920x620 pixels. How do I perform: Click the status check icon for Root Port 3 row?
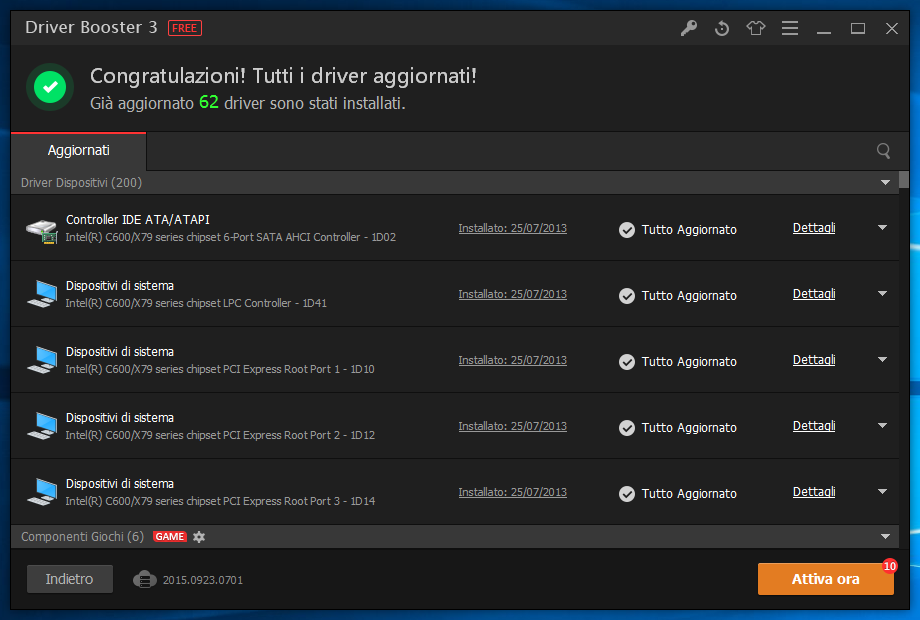[627, 494]
